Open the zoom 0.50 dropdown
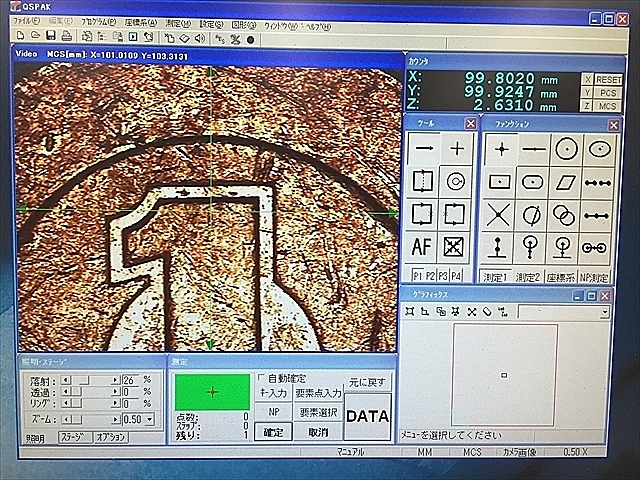Screen dimensions: 640x480 pos(150,419)
